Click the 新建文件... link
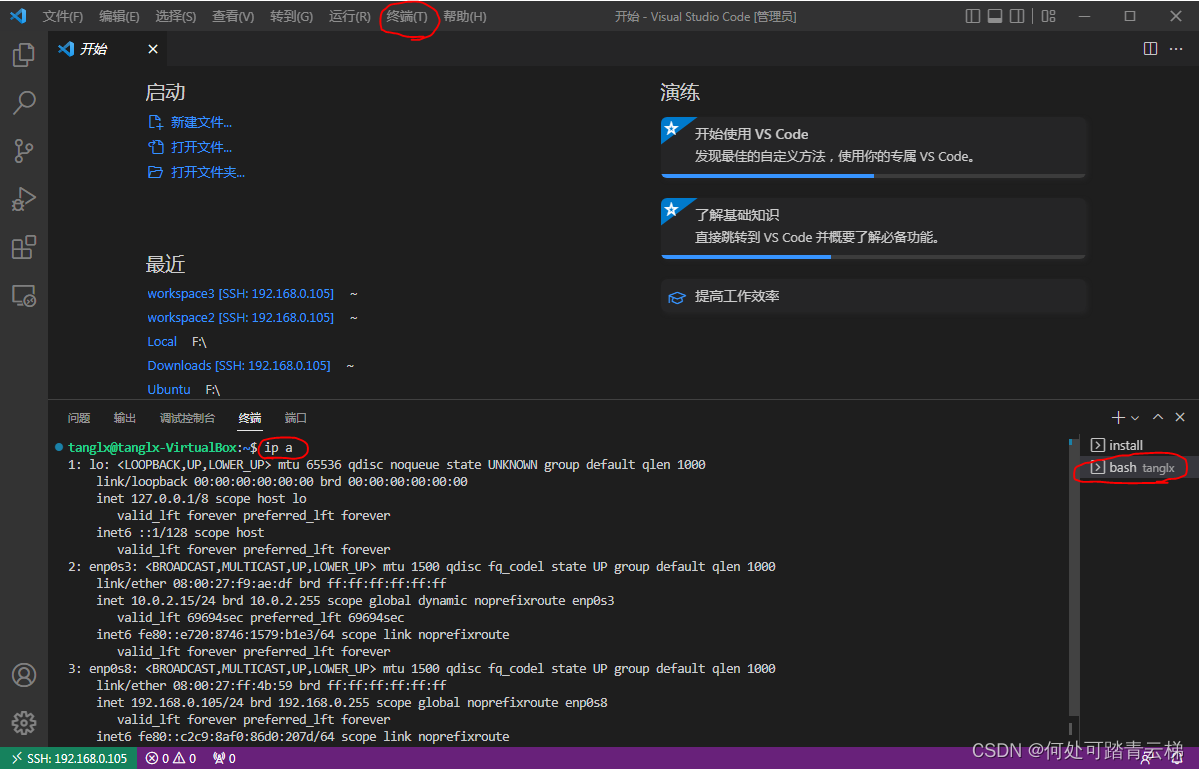This screenshot has height=770, width=1199. [x=201, y=122]
